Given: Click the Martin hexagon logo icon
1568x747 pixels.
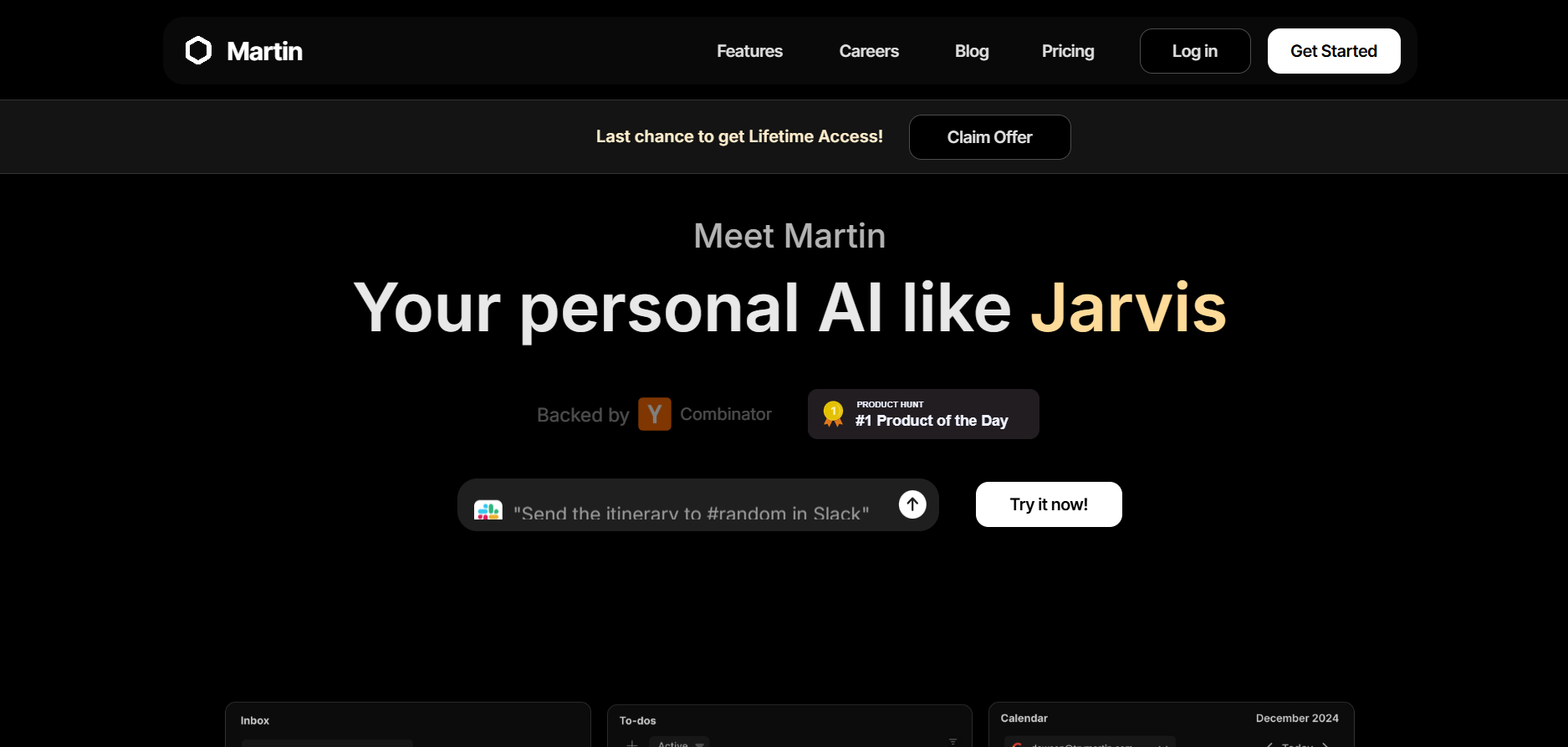Looking at the screenshot, I should (198, 51).
